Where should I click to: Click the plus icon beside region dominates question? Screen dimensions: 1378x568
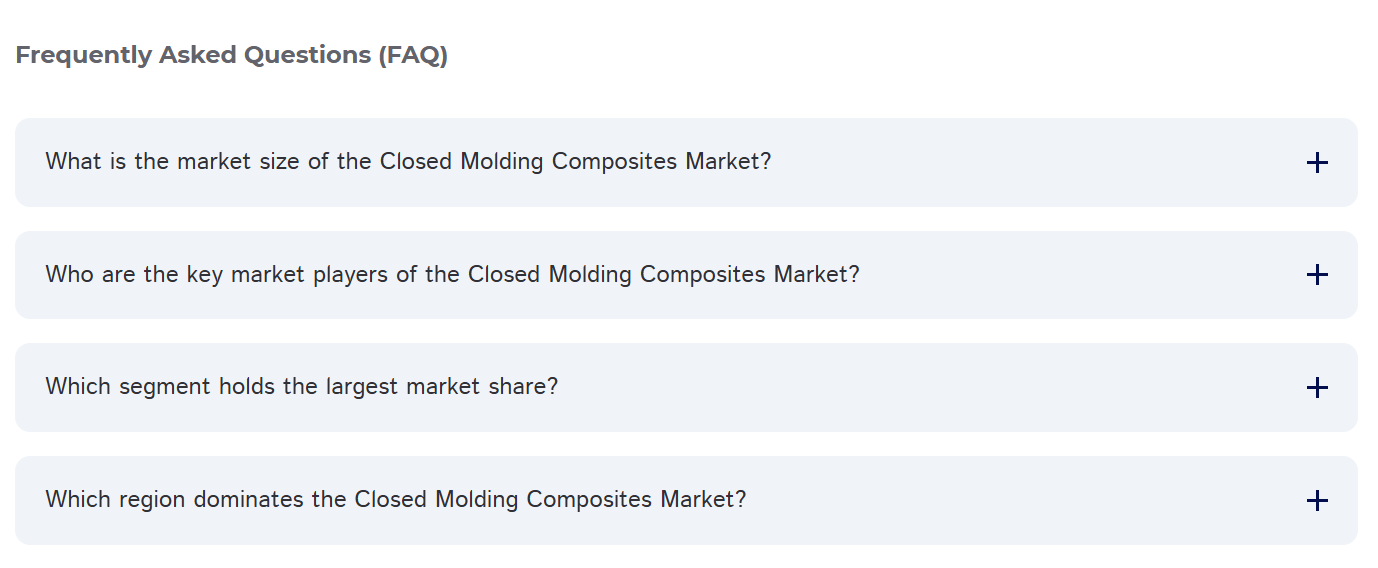tap(1317, 500)
